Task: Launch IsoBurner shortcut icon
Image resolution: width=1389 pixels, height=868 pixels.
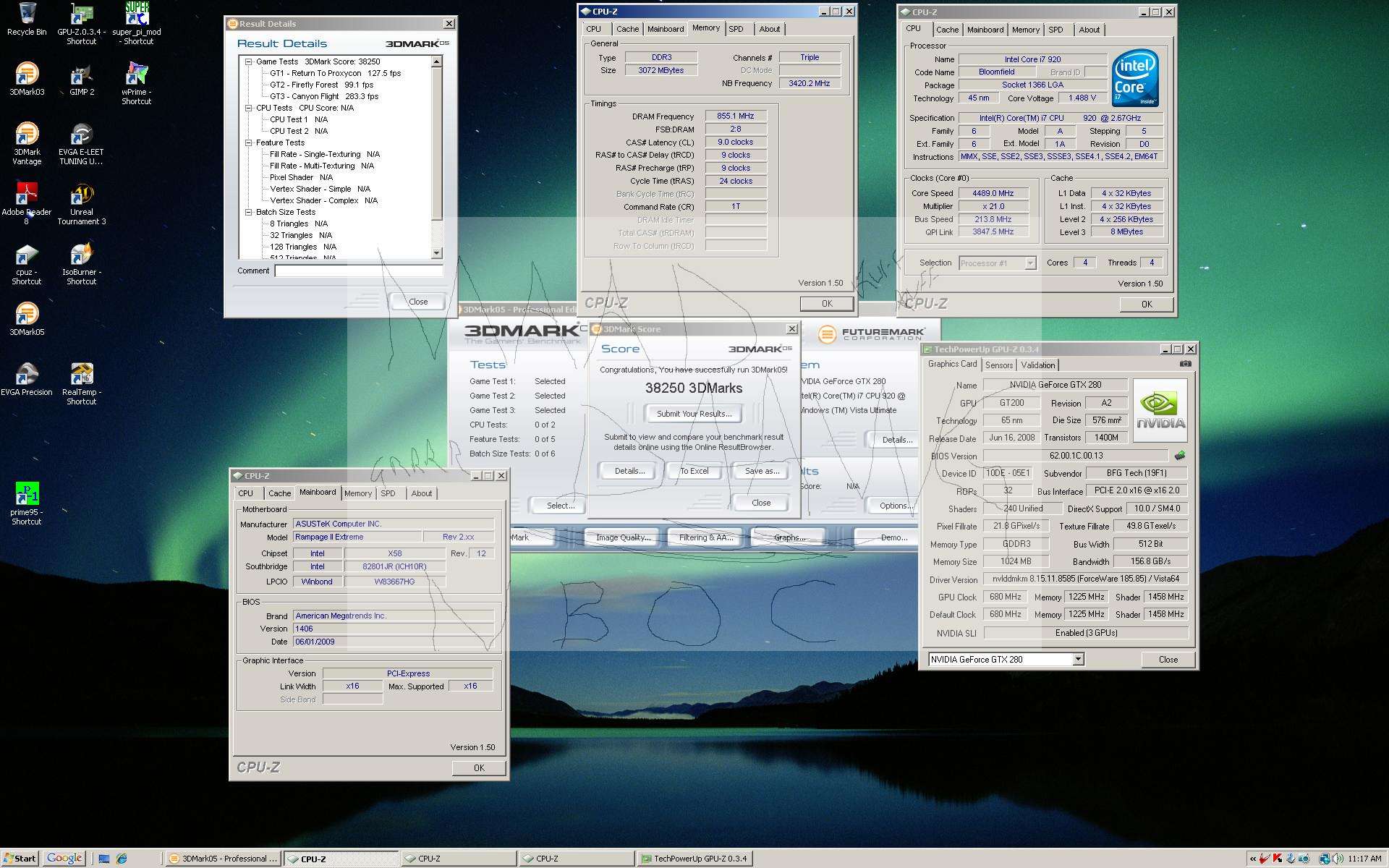Action: pyautogui.click(x=81, y=264)
